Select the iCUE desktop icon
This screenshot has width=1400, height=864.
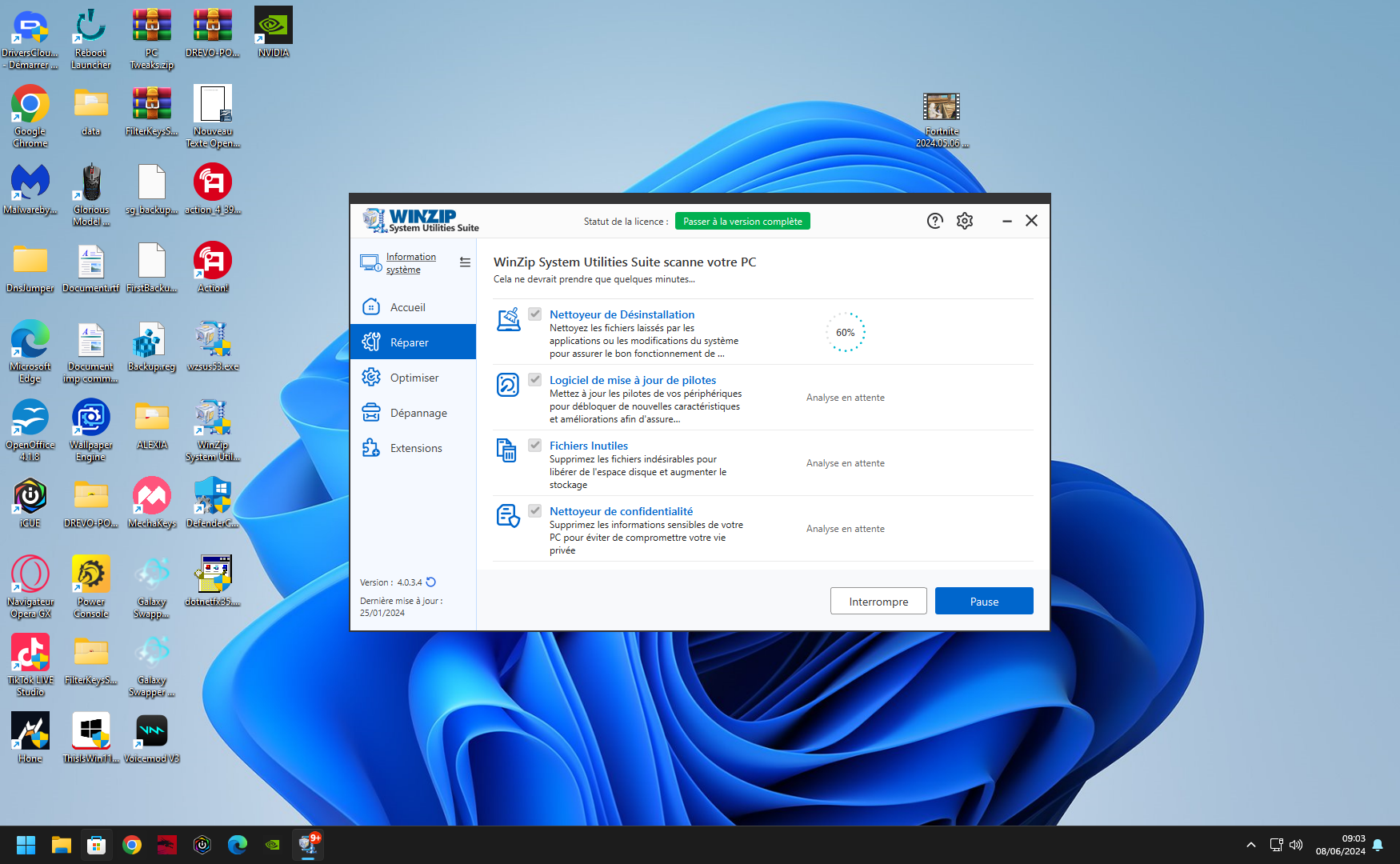pos(30,503)
